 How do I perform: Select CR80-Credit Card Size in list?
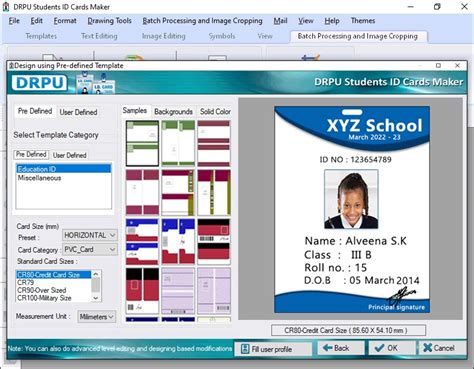(x=53, y=275)
